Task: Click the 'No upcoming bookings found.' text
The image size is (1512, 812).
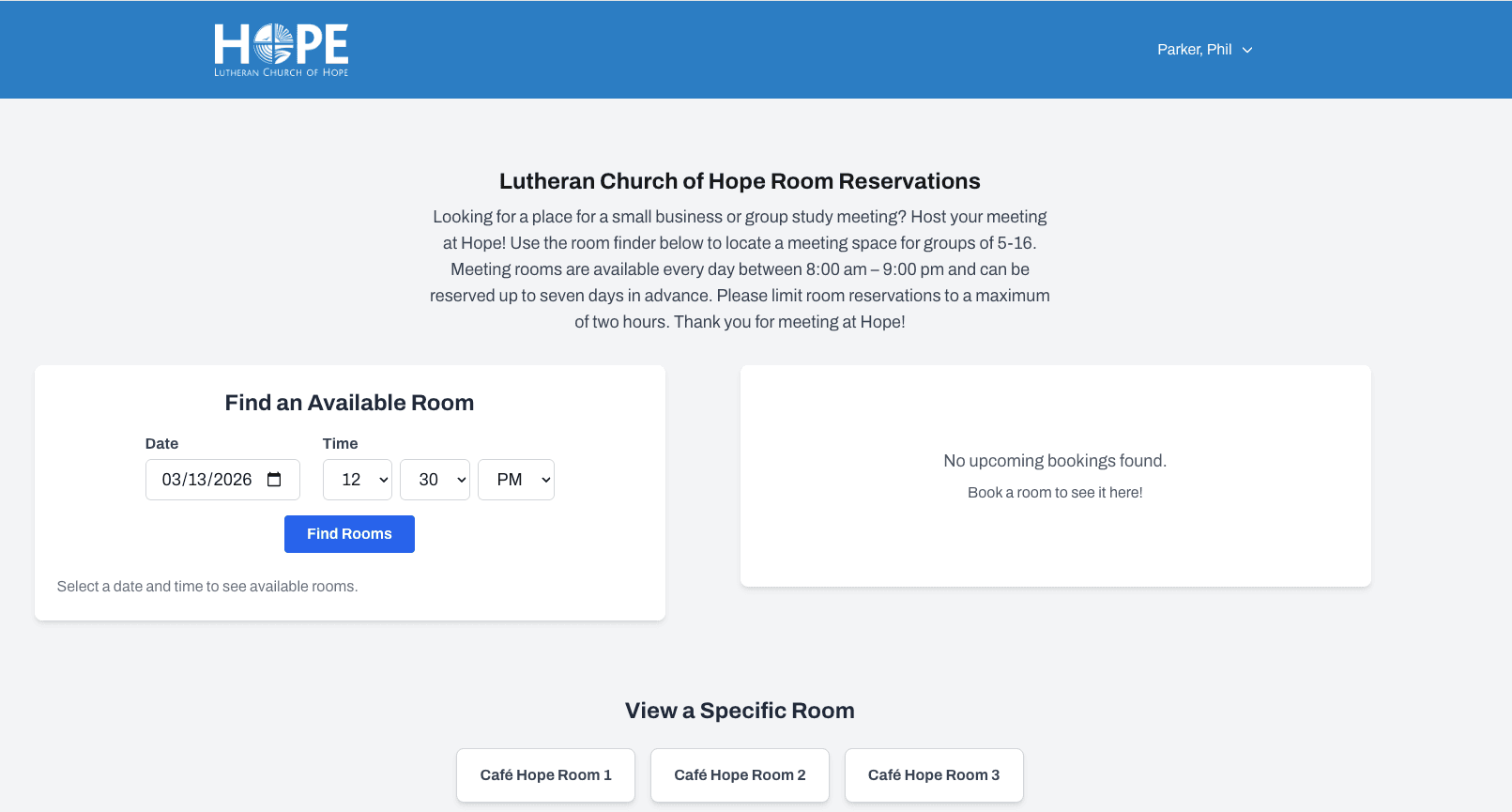Action: coord(1055,461)
